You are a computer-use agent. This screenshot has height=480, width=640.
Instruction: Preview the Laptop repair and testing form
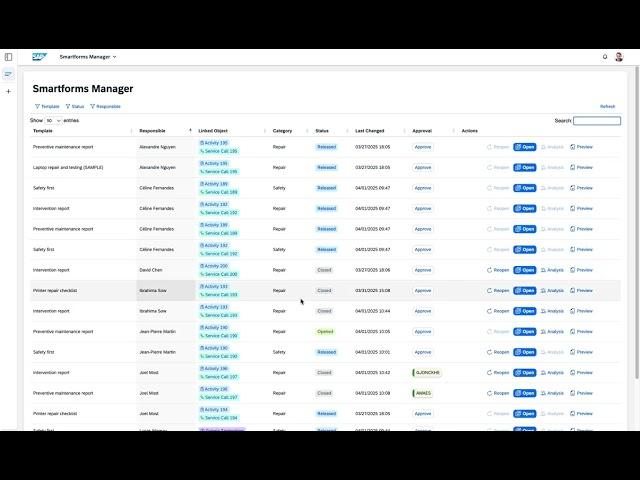click(x=581, y=167)
